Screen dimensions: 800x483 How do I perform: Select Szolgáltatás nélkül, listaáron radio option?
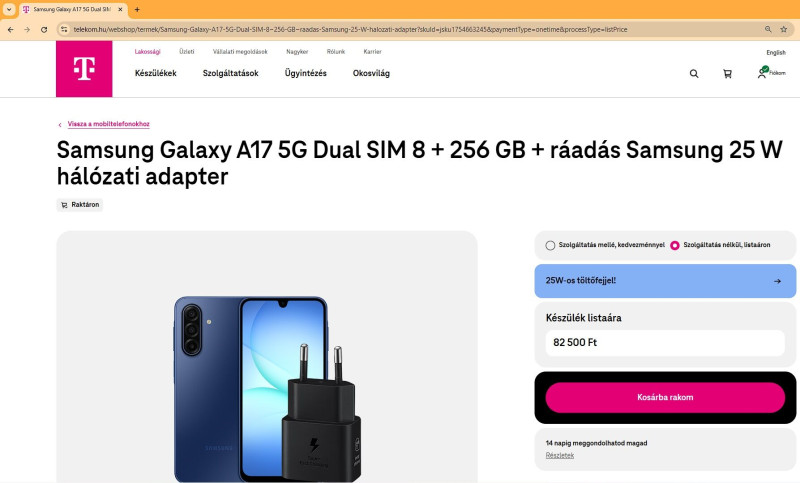[x=674, y=245]
